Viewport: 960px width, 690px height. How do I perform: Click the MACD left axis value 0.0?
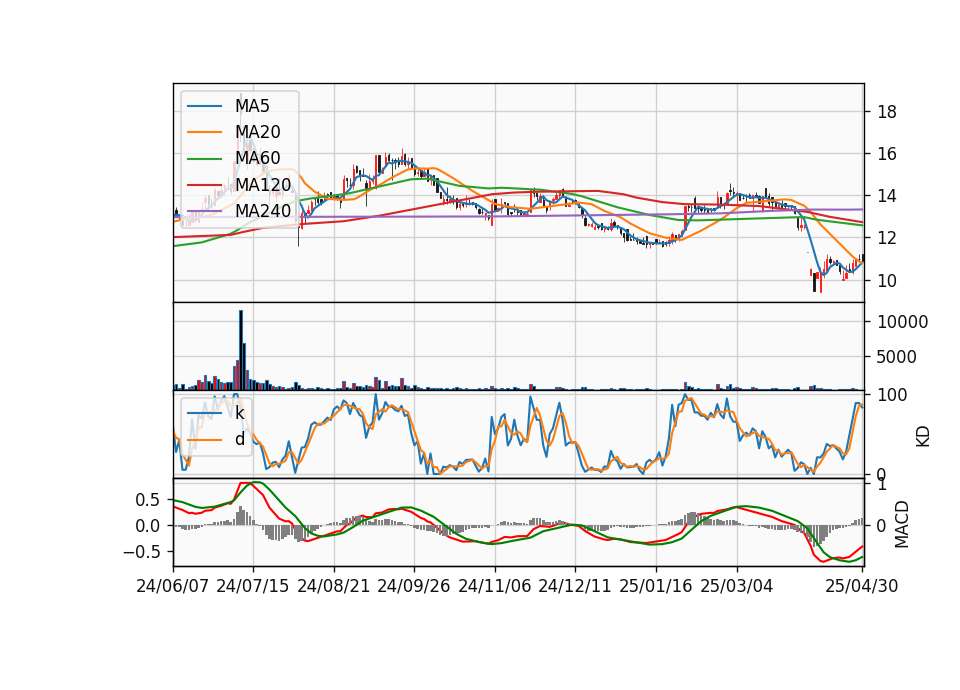pyautogui.click(x=147, y=526)
